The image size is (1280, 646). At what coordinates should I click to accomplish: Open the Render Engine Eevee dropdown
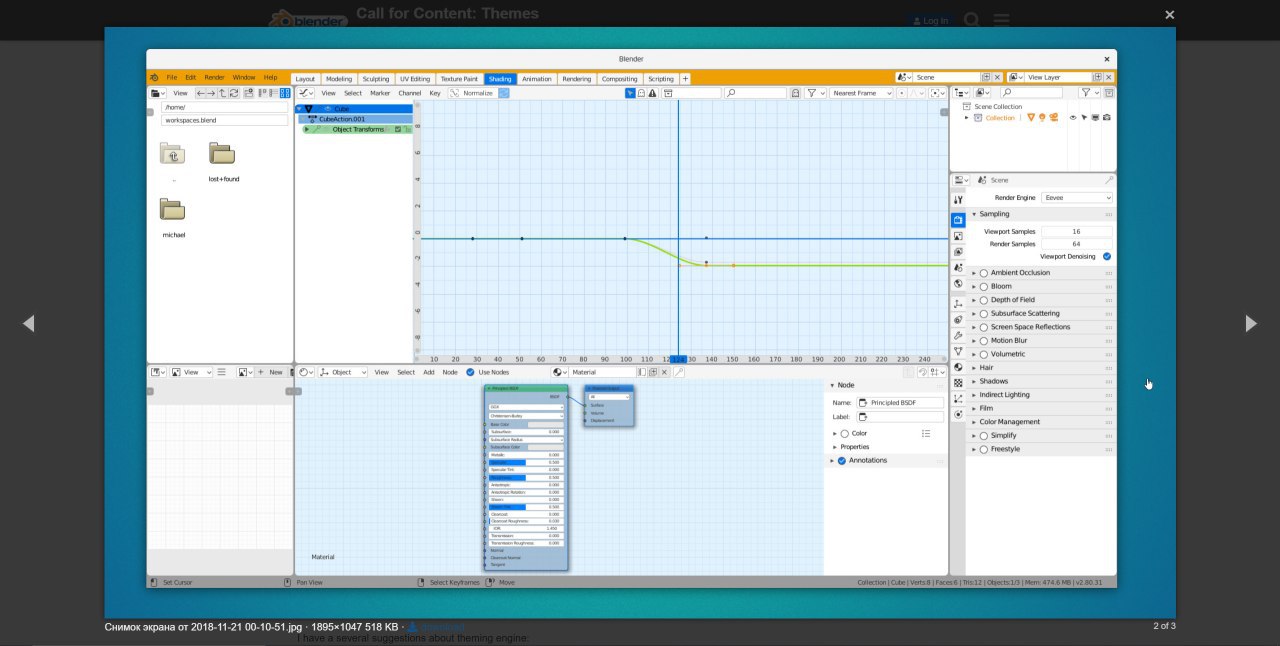[x=1077, y=198]
